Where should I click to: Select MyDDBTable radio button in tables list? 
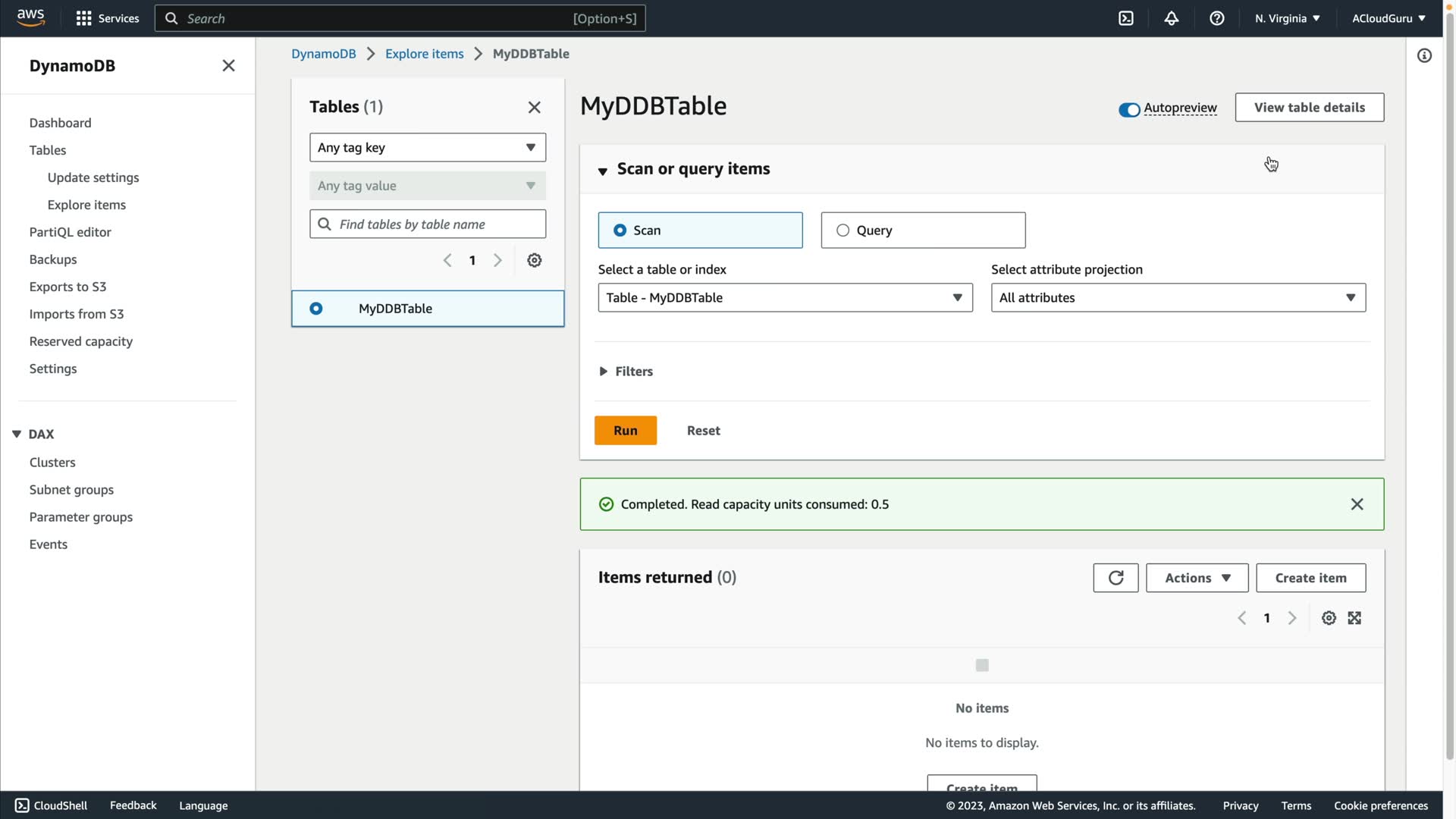[316, 309]
